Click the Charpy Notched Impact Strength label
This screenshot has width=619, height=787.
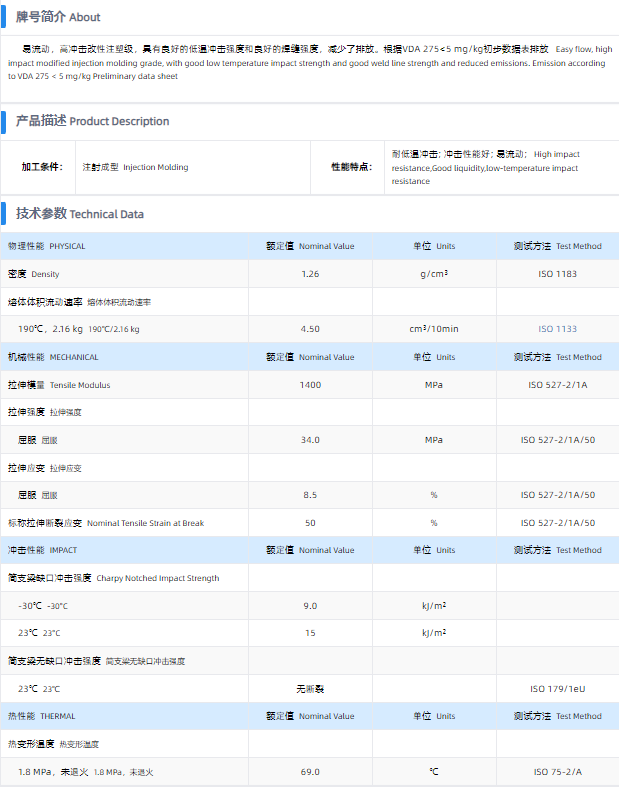coord(113,578)
